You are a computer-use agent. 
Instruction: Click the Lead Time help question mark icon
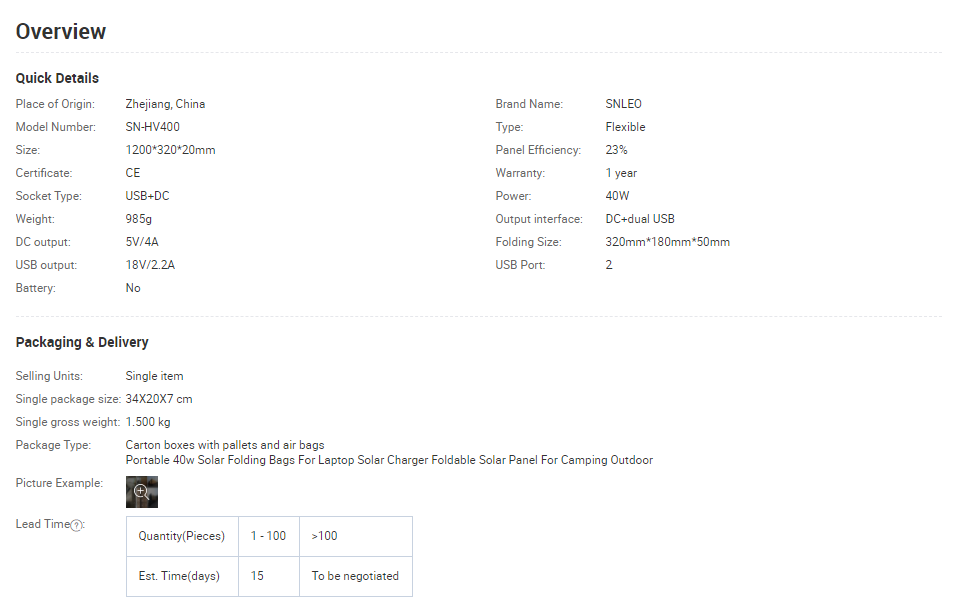point(77,525)
